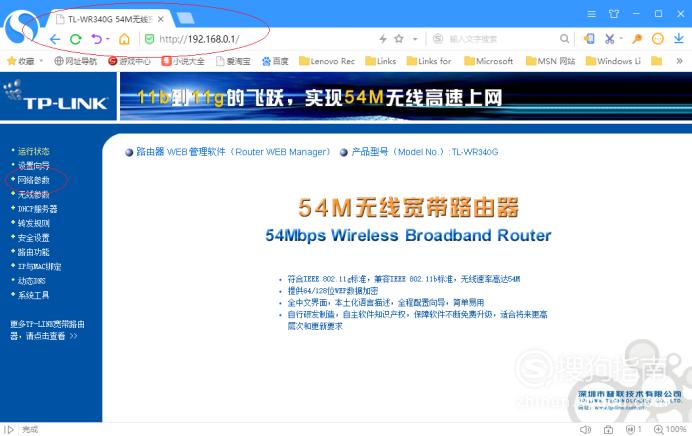
Task: Open 路由功能 in router sidebar
Action: click(34, 252)
